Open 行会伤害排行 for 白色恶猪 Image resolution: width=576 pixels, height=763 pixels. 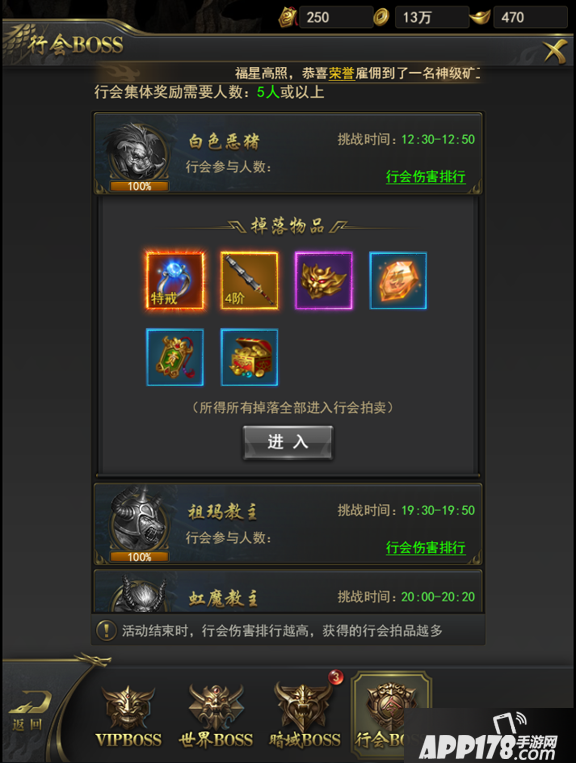coord(426,176)
